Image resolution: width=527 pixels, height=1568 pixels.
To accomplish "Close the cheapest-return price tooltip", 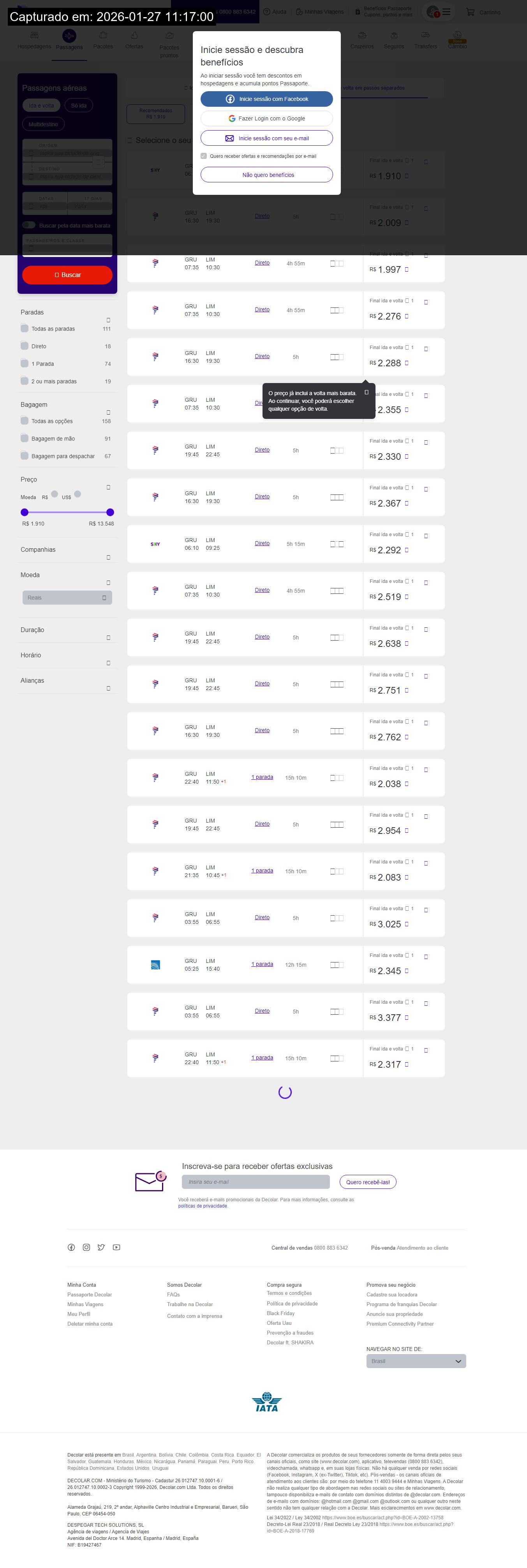I will (x=367, y=393).
